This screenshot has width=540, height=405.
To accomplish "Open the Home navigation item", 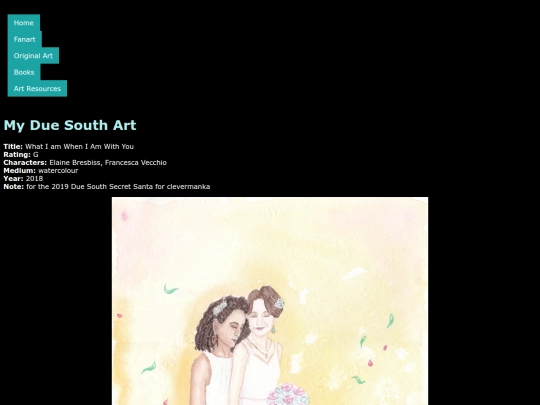I will (x=24, y=23).
